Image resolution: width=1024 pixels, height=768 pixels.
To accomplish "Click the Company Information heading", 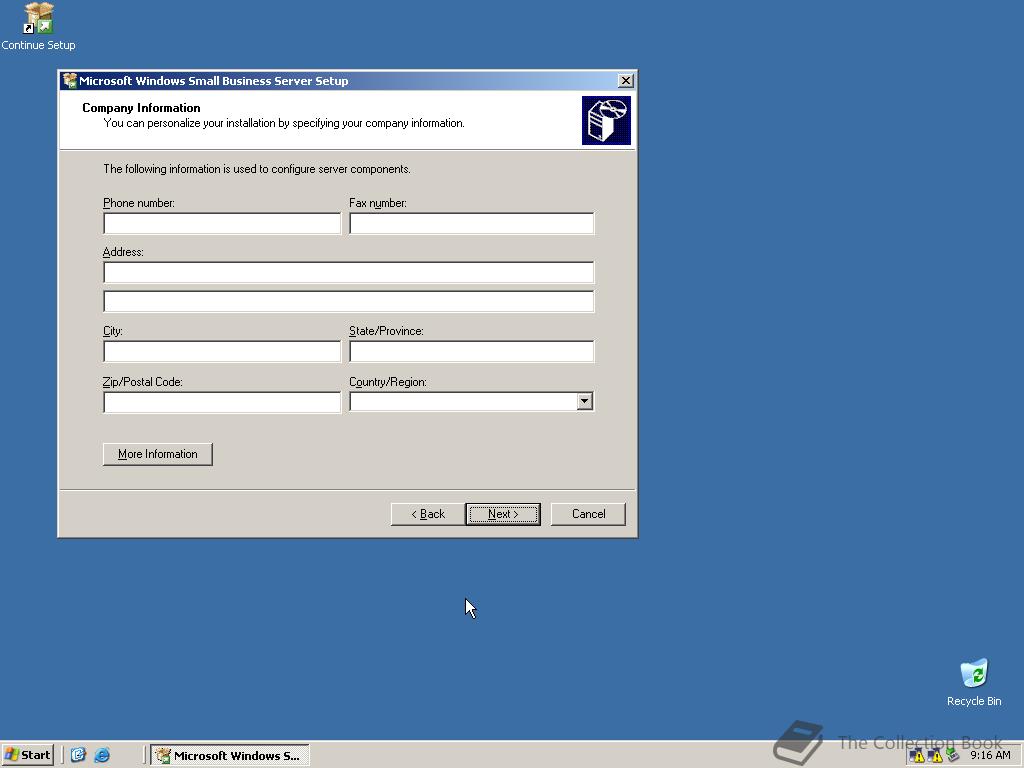I will pyautogui.click(x=141, y=108).
